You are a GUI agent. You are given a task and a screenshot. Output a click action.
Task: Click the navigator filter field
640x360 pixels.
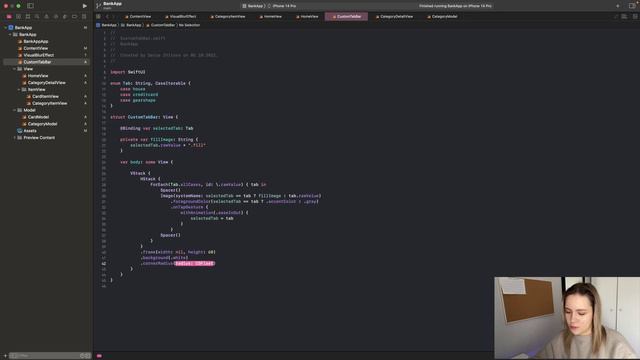[x=49, y=356]
